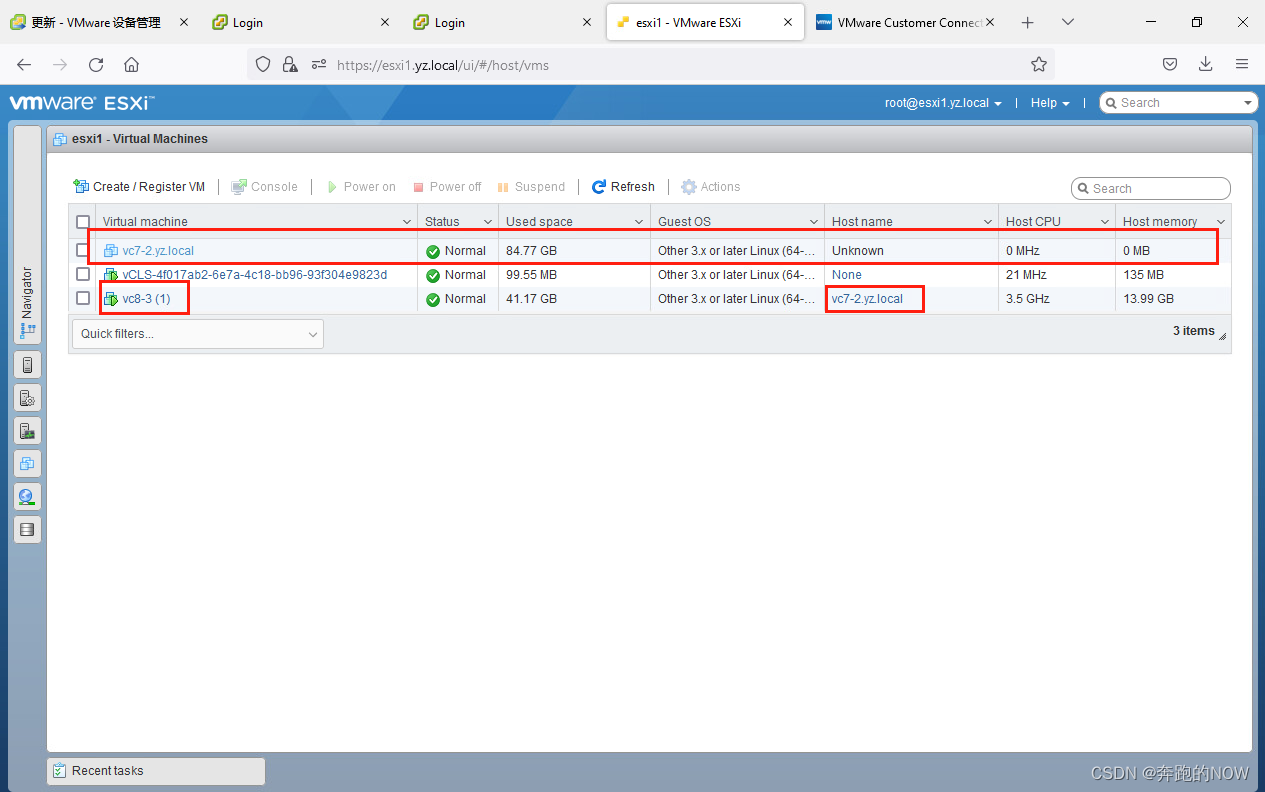Select Virtual Machines icon in Navigator sidebar
The width and height of the screenshot is (1265, 792).
[x=27, y=463]
